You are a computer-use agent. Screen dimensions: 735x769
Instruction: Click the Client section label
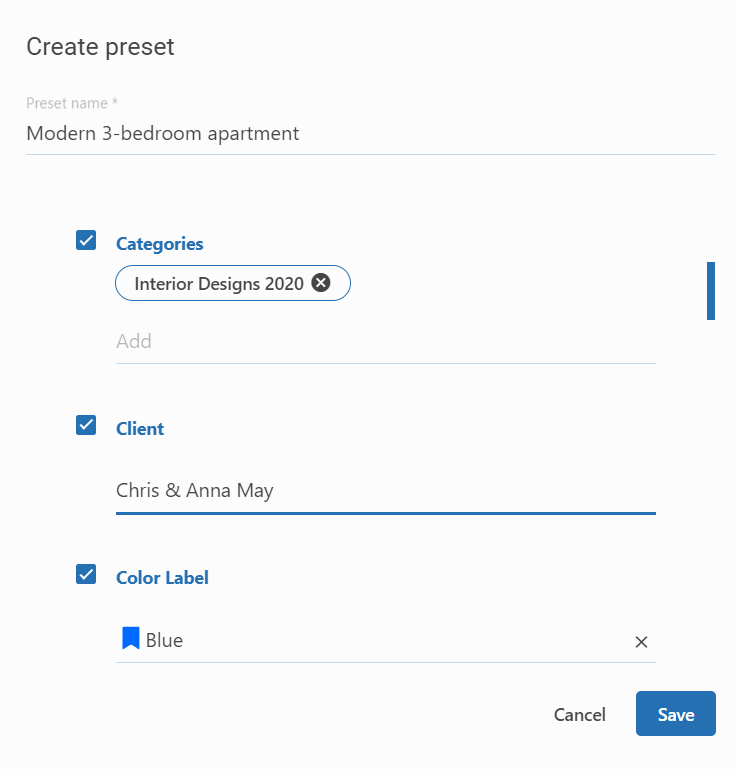(140, 428)
